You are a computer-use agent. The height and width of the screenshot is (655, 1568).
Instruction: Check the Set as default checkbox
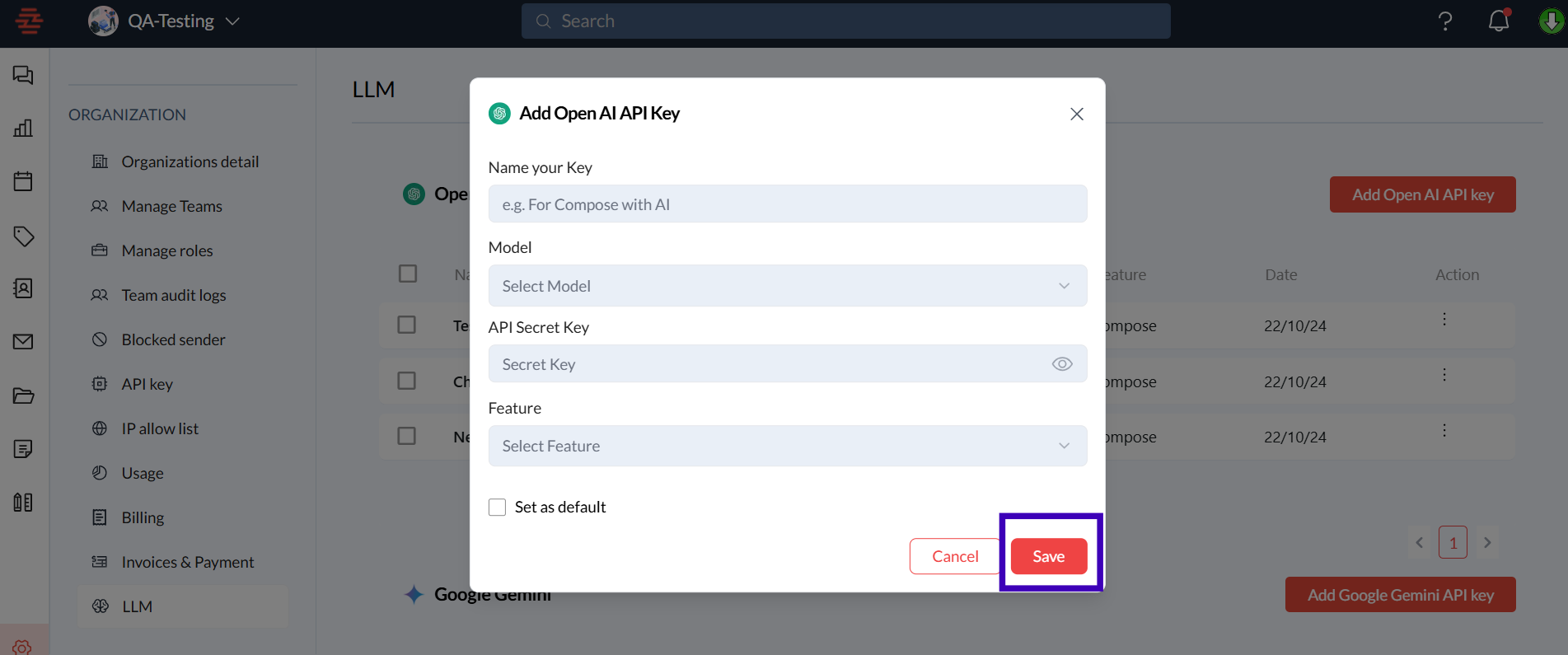tap(498, 508)
